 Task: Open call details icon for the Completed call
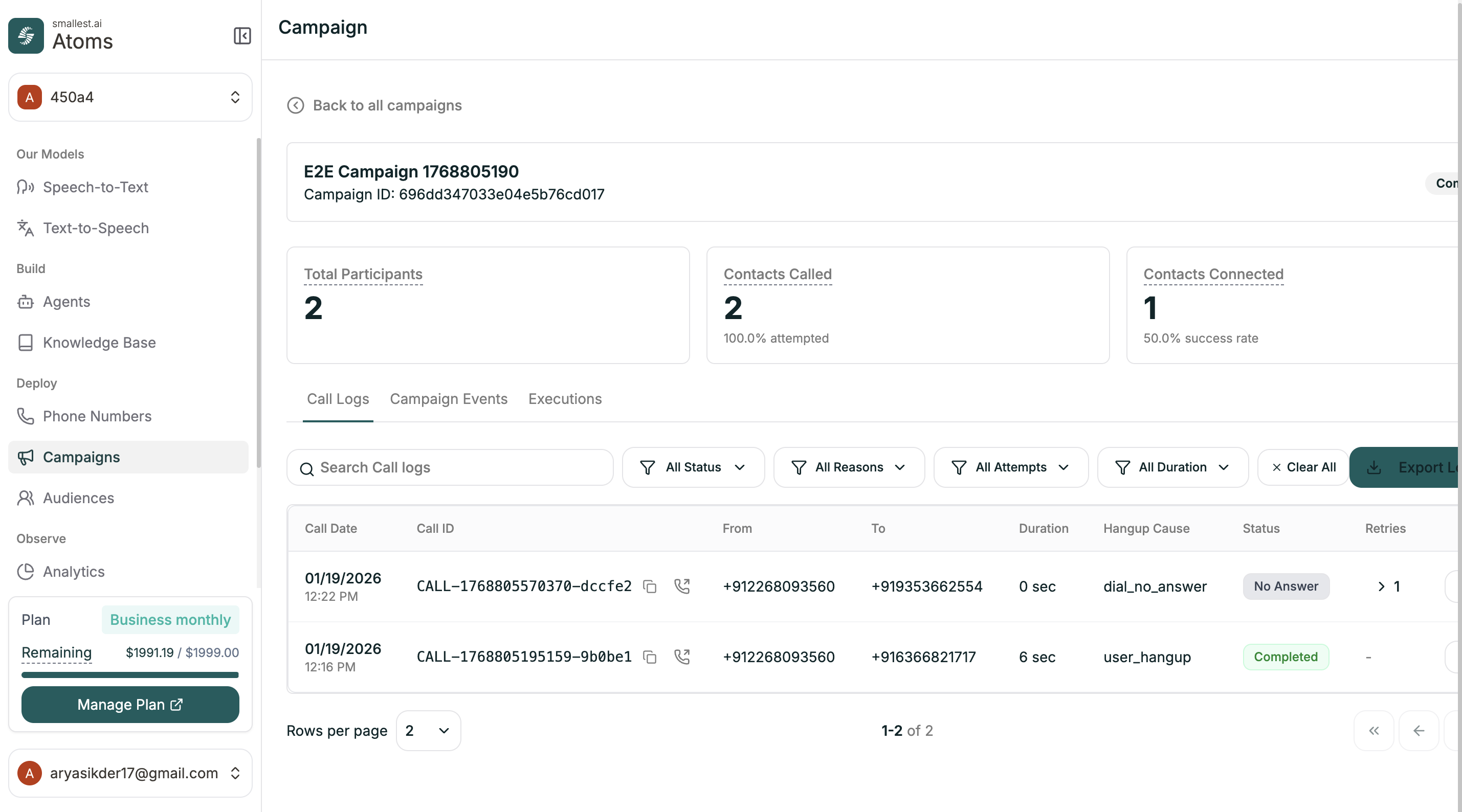tap(681, 657)
